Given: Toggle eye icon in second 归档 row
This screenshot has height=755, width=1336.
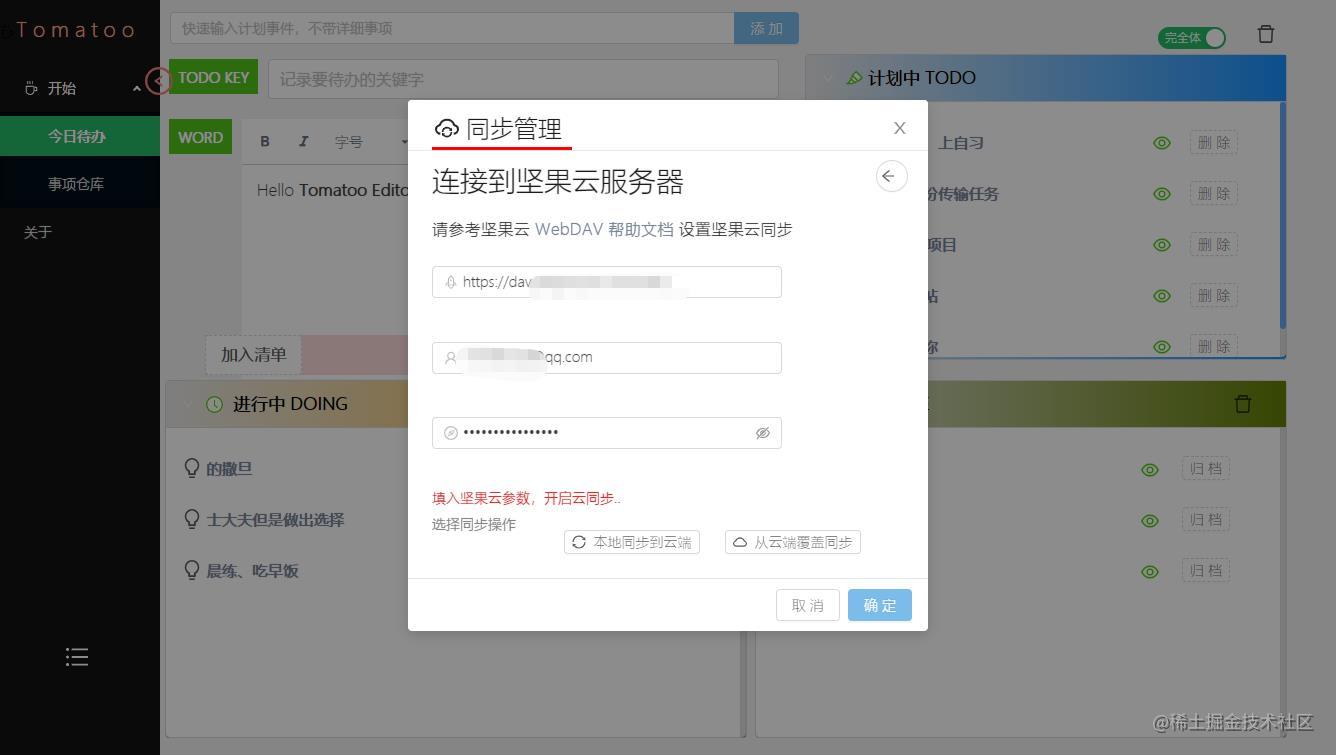Looking at the screenshot, I should click(x=1150, y=520).
